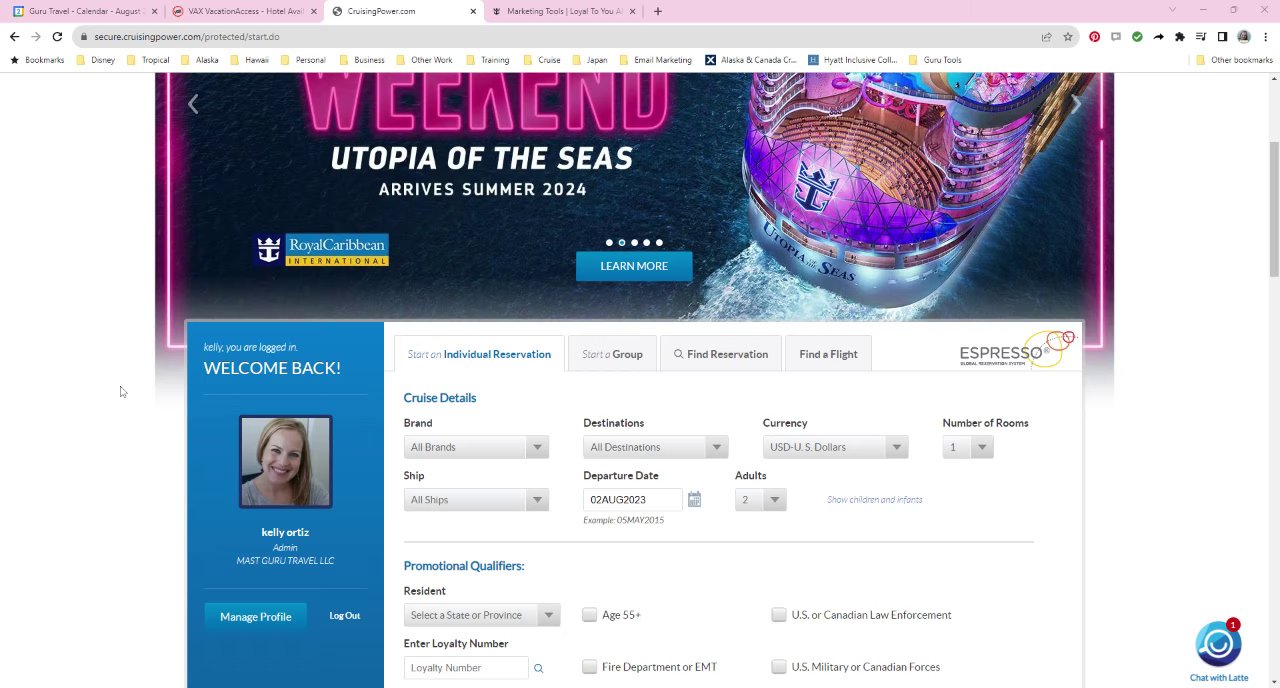Toggle the browser side panel icon

coord(1222,37)
